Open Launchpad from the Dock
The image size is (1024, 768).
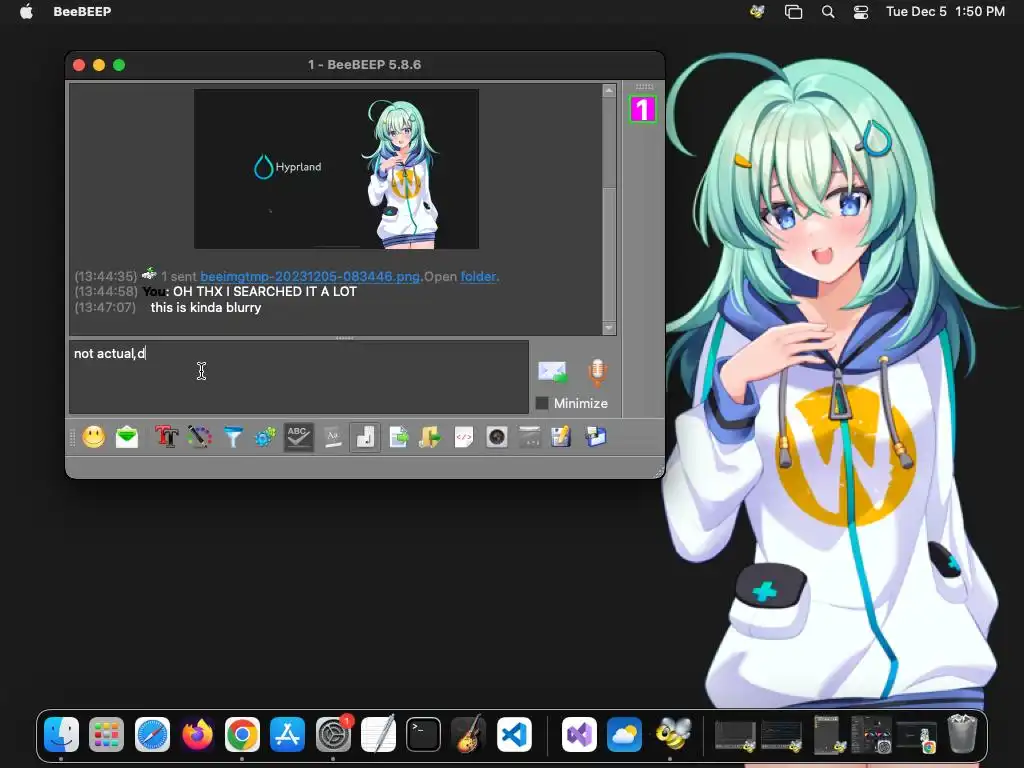[106, 735]
